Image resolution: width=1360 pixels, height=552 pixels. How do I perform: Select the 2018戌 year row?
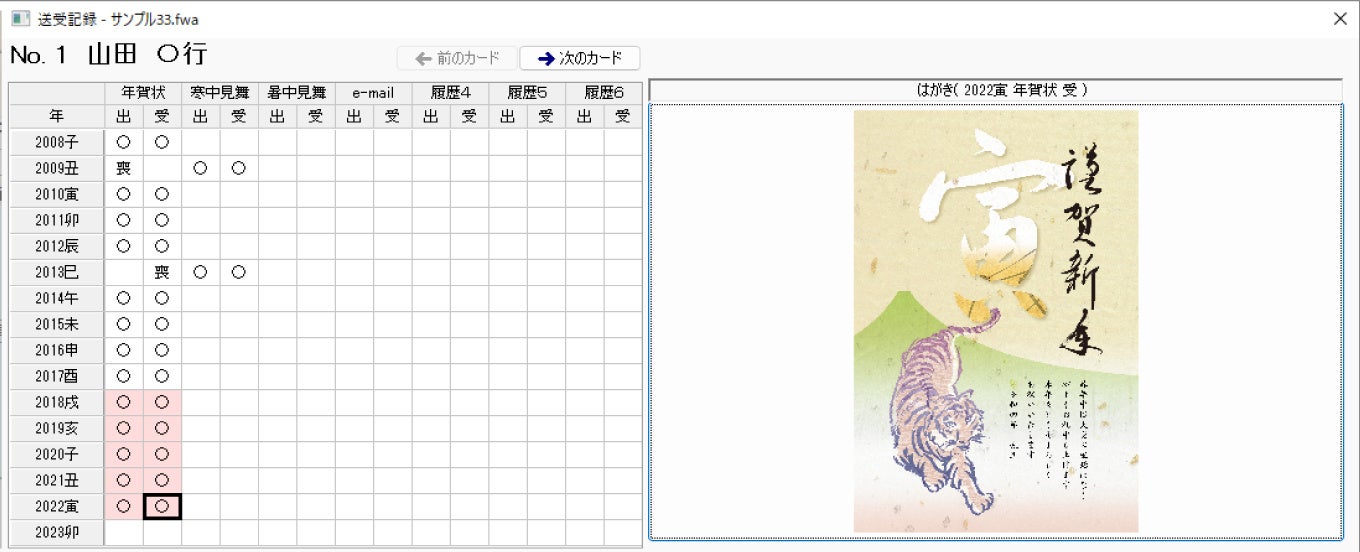click(57, 402)
